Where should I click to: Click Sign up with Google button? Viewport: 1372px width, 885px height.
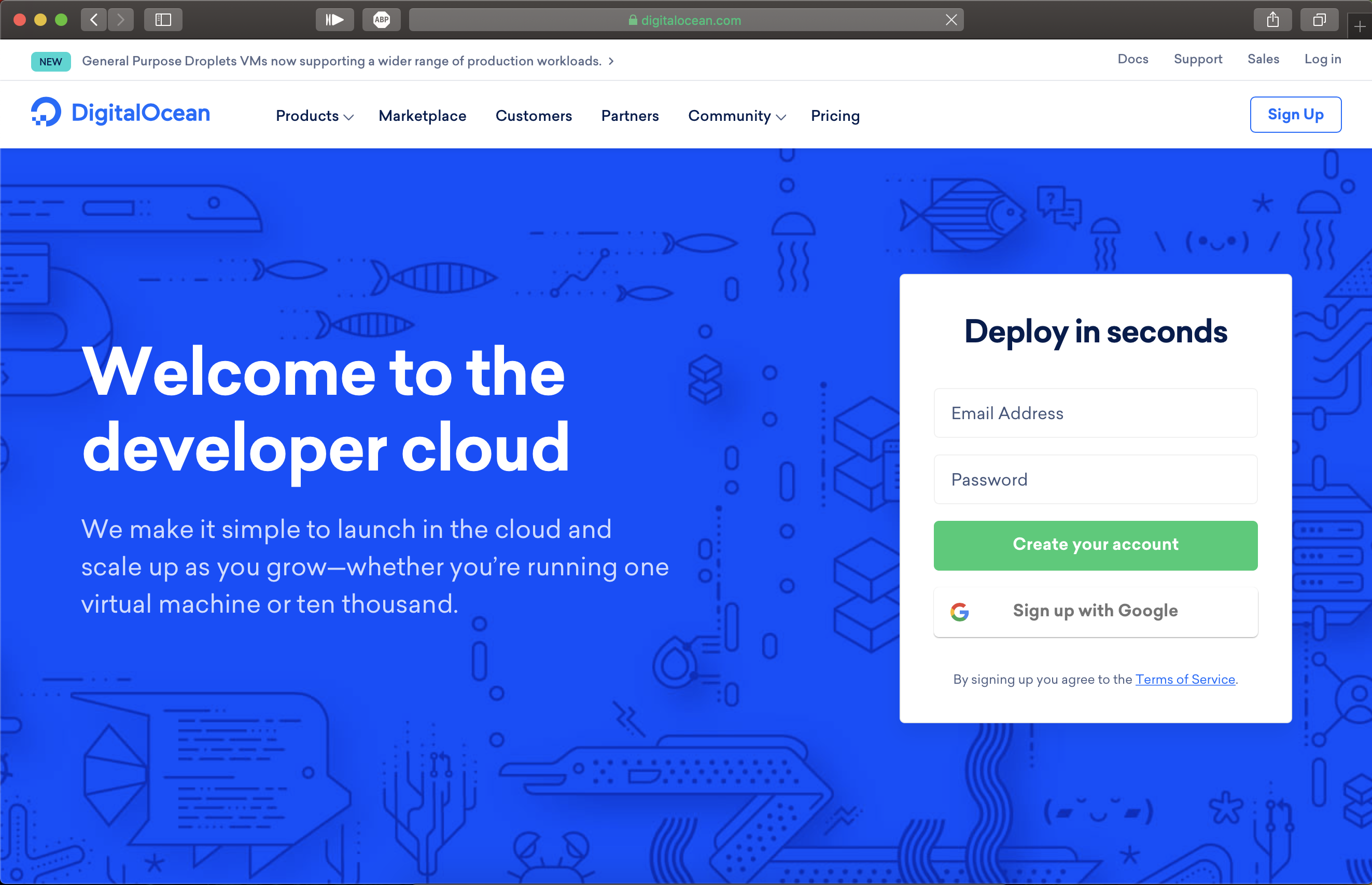pyautogui.click(x=1095, y=611)
